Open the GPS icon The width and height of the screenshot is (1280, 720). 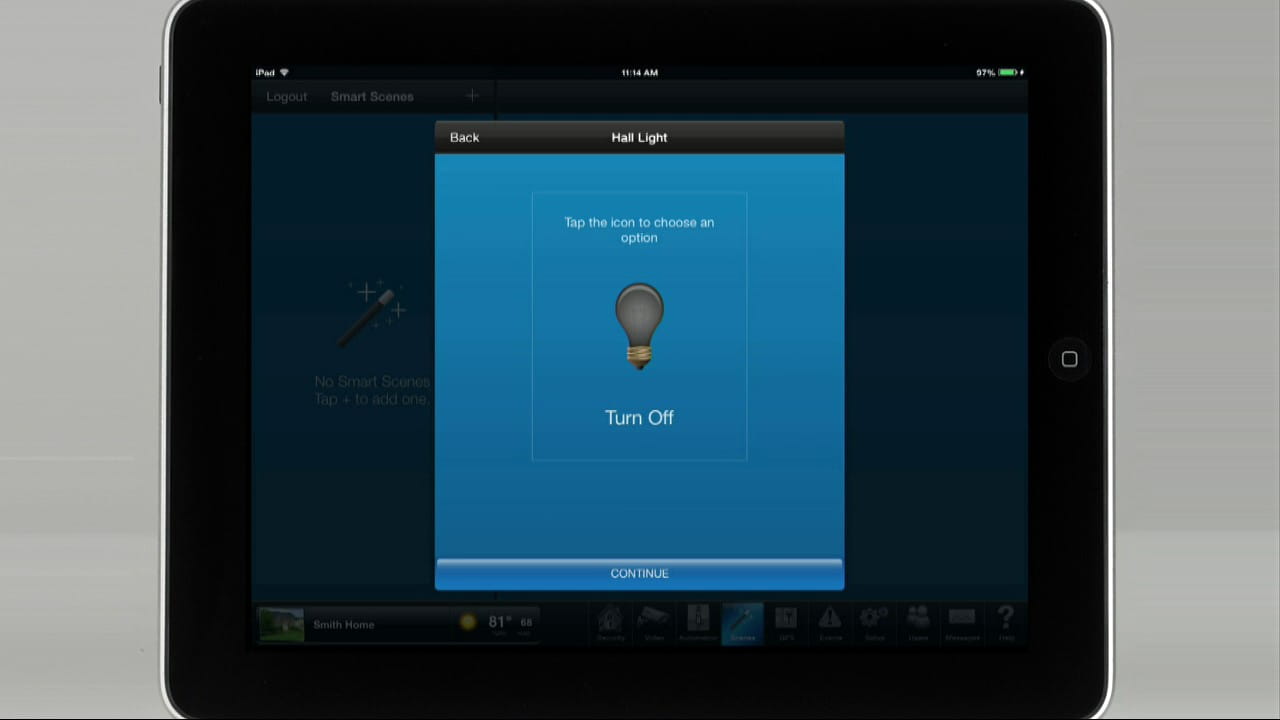(x=786, y=623)
